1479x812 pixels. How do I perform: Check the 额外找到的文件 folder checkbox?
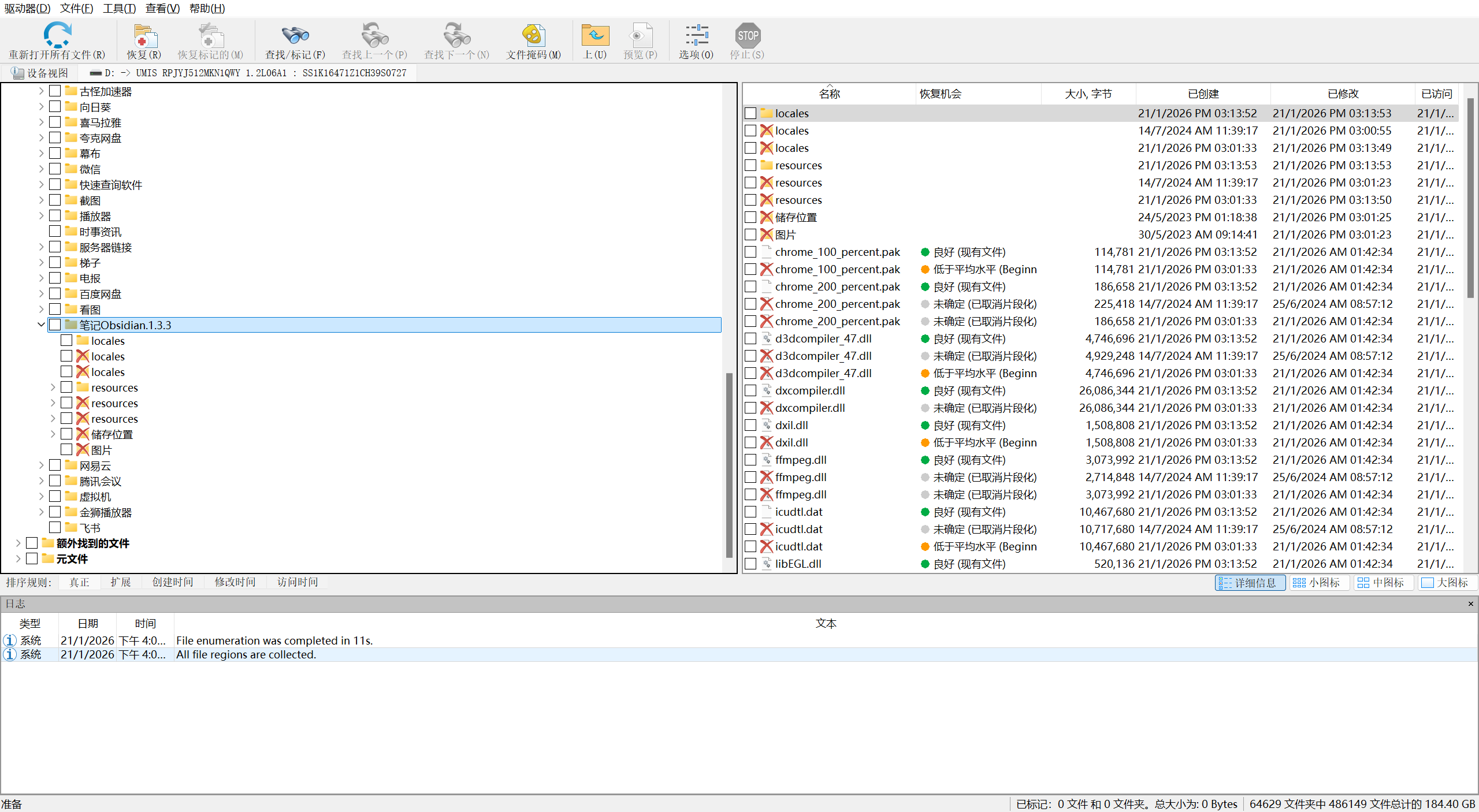pos(32,543)
